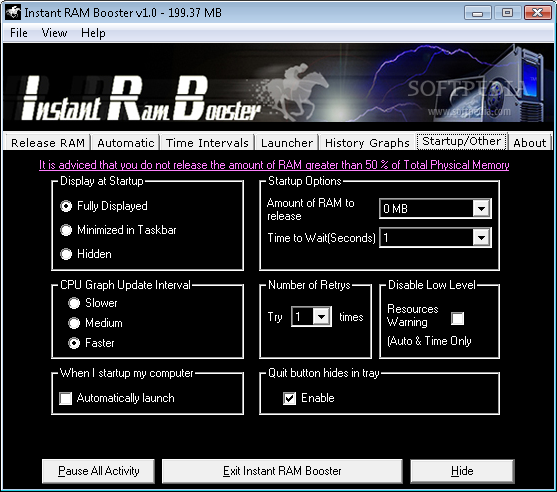Check Disable Low Level Resources Warning box
This screenshot has width=557, height=492.
pos(458,318)
